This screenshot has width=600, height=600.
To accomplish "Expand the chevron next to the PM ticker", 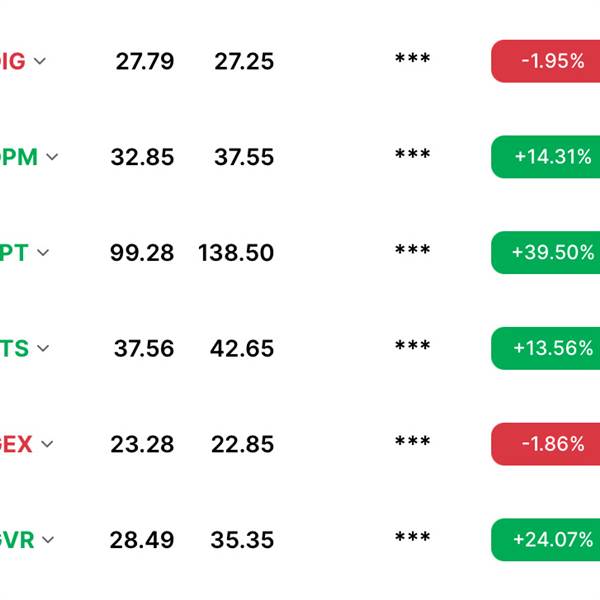I will 52,157.
